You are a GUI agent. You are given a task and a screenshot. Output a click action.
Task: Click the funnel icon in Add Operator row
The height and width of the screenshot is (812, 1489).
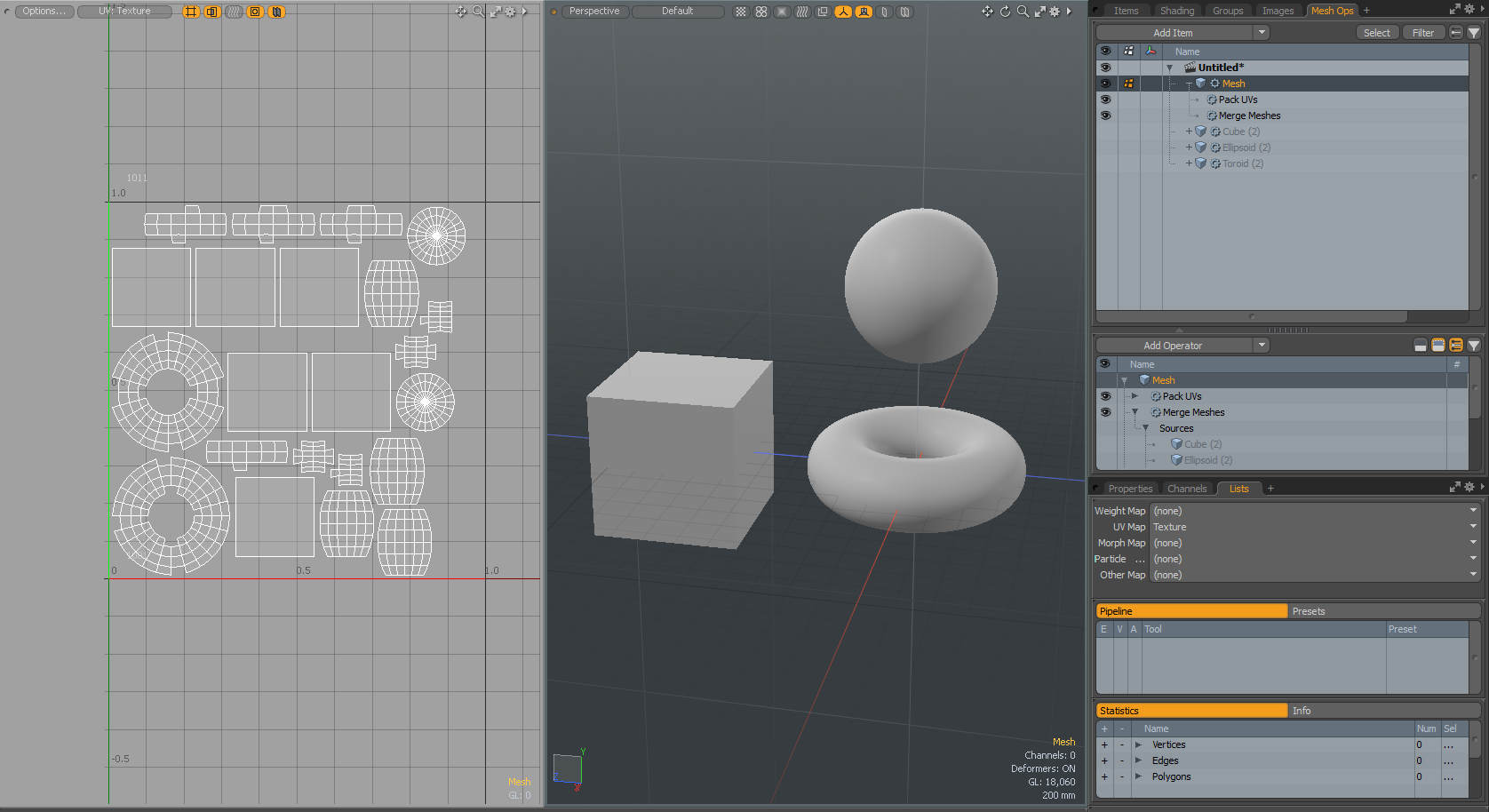coord(1474,346)
